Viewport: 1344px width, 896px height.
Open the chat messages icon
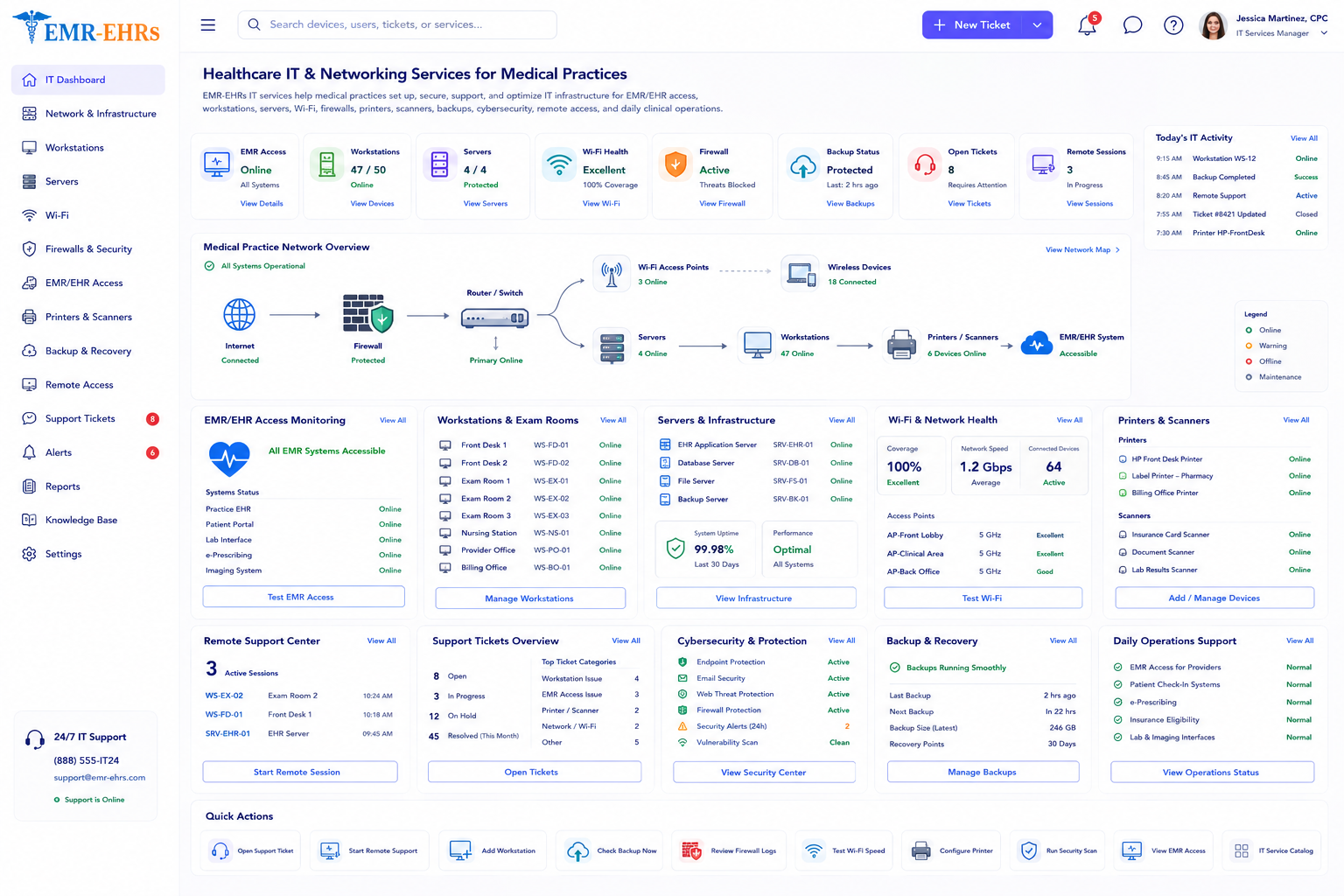pos(1132,25)
